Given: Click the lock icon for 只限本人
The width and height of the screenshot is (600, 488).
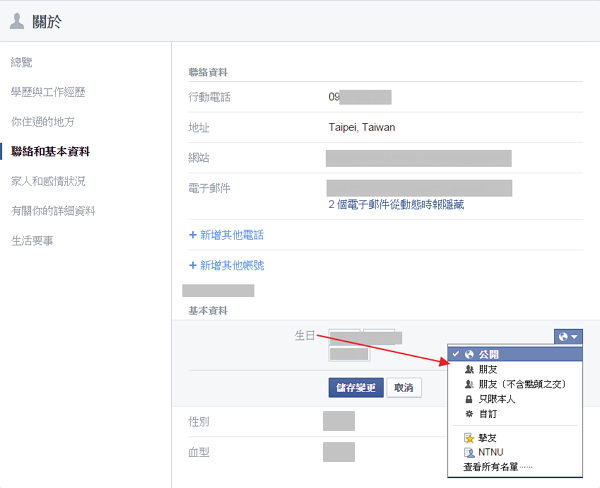Looking at the screenshot, I should [x=469, y=398].
